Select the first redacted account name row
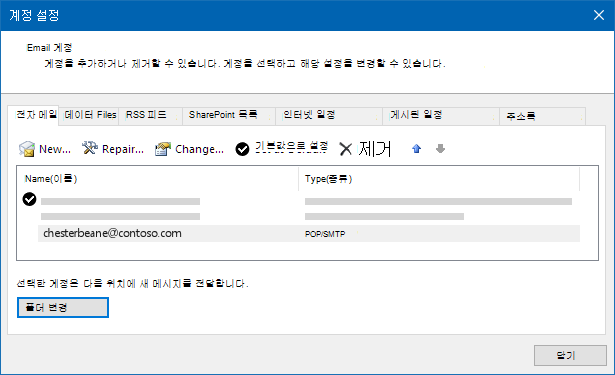Viewport: 615px width, 375px height. pyautogui.click(x=120, y=201)
